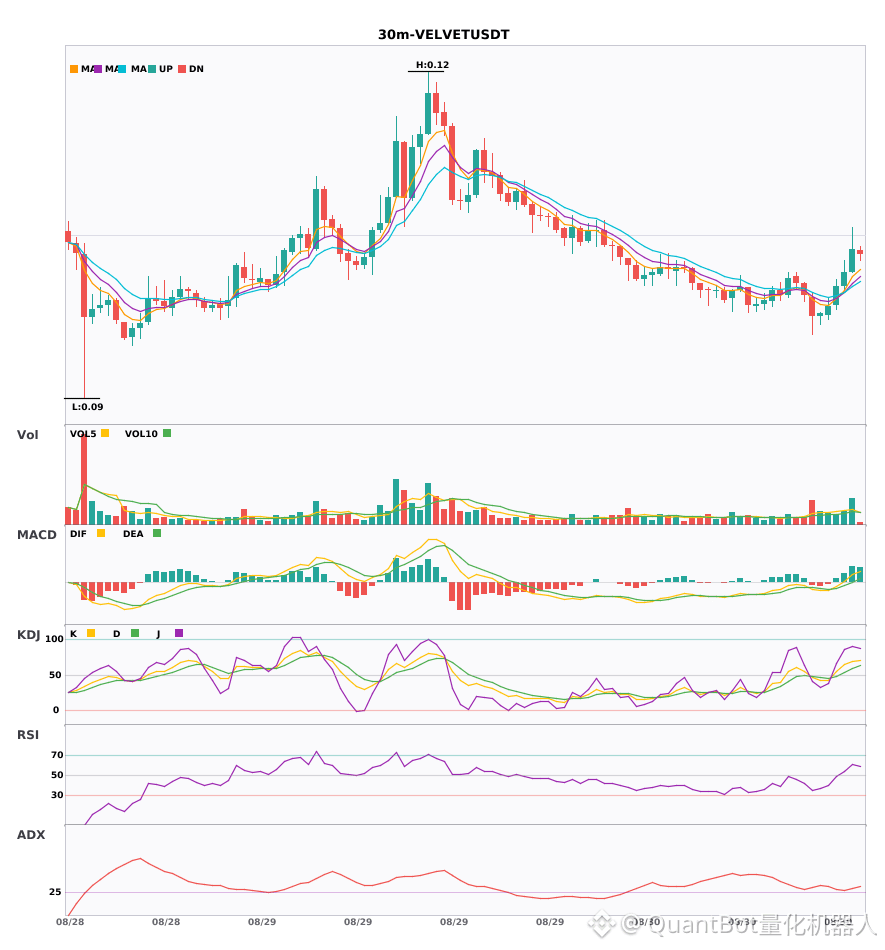The width and height of the screenshot is (885, 950).
Task: Click the ADX panel label
Action: pyautogui.click(x=31, y=835)
